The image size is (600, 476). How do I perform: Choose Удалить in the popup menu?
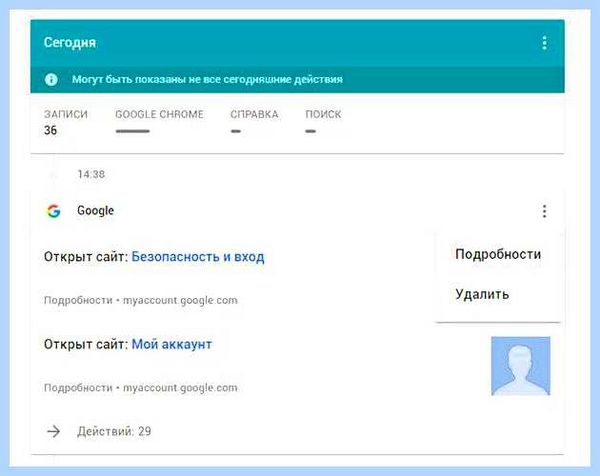point(482,294)
